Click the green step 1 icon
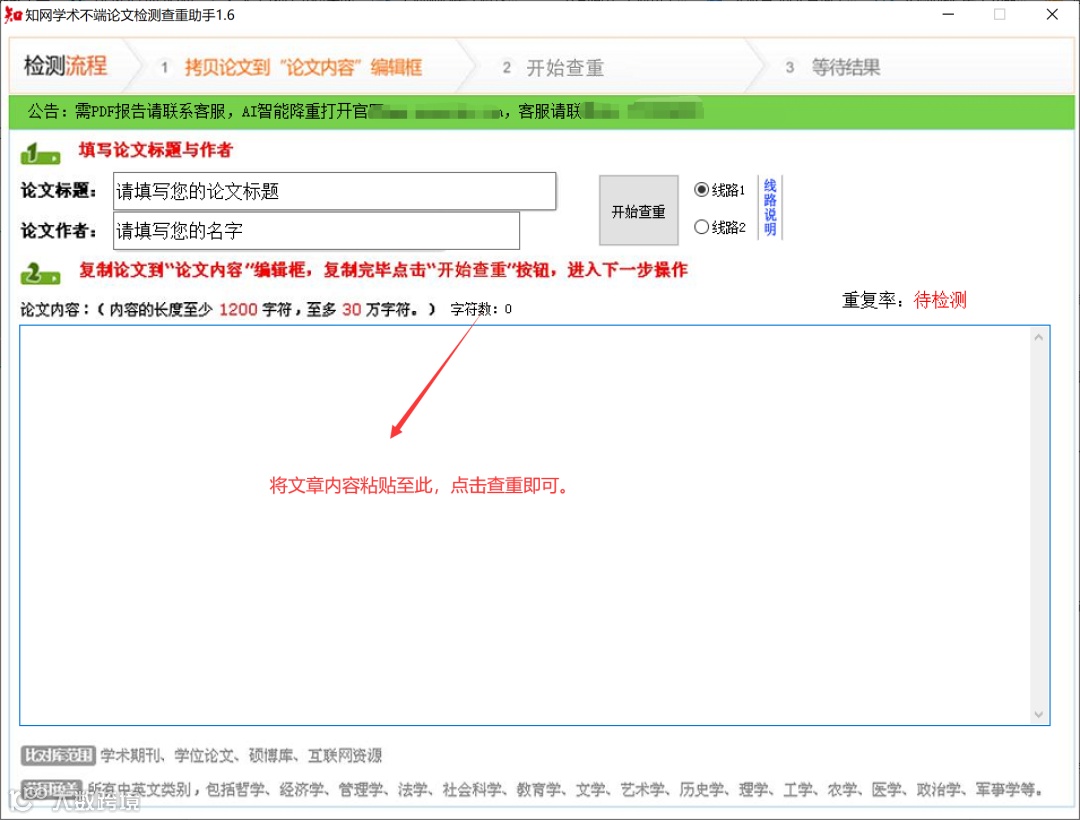 pyautogui.click(x=40, y=154)
